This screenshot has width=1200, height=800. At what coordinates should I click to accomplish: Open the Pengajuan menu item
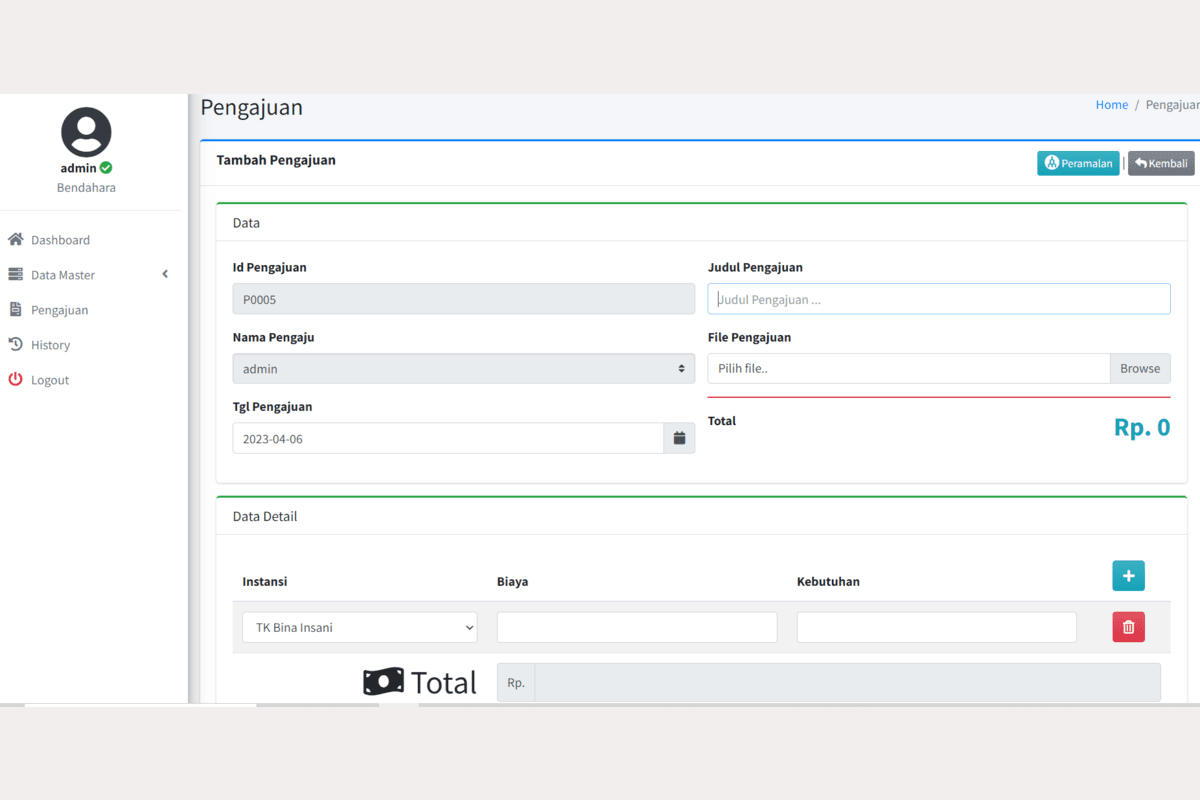(x=59, y=310)
